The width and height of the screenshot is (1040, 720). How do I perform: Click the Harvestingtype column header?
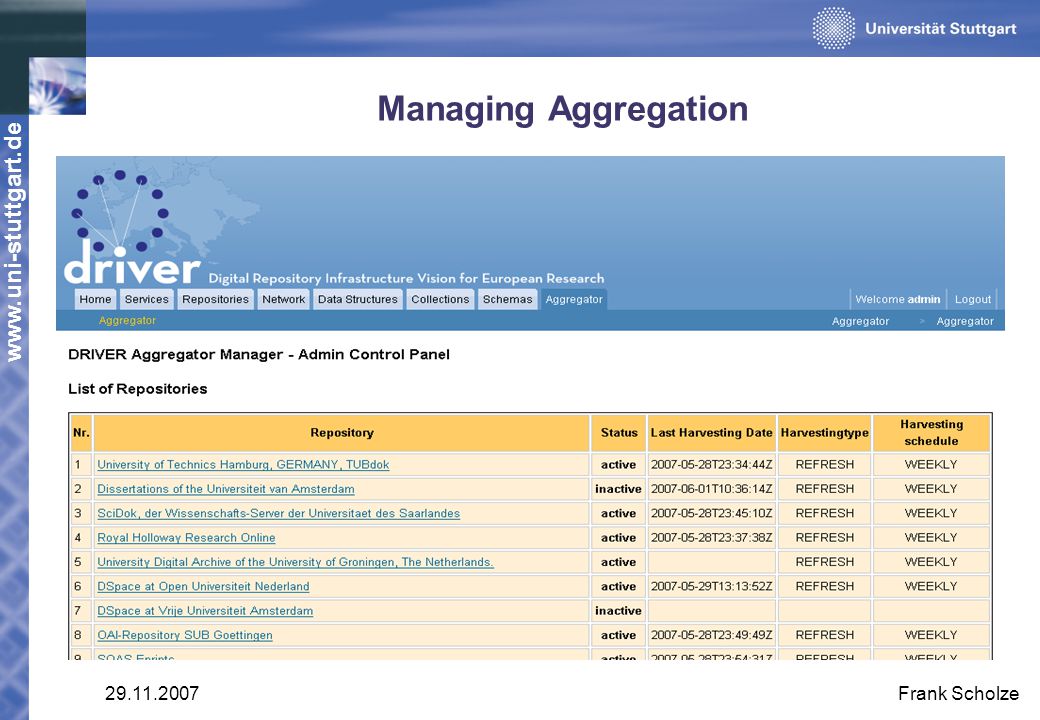click(x=824, y=433)
